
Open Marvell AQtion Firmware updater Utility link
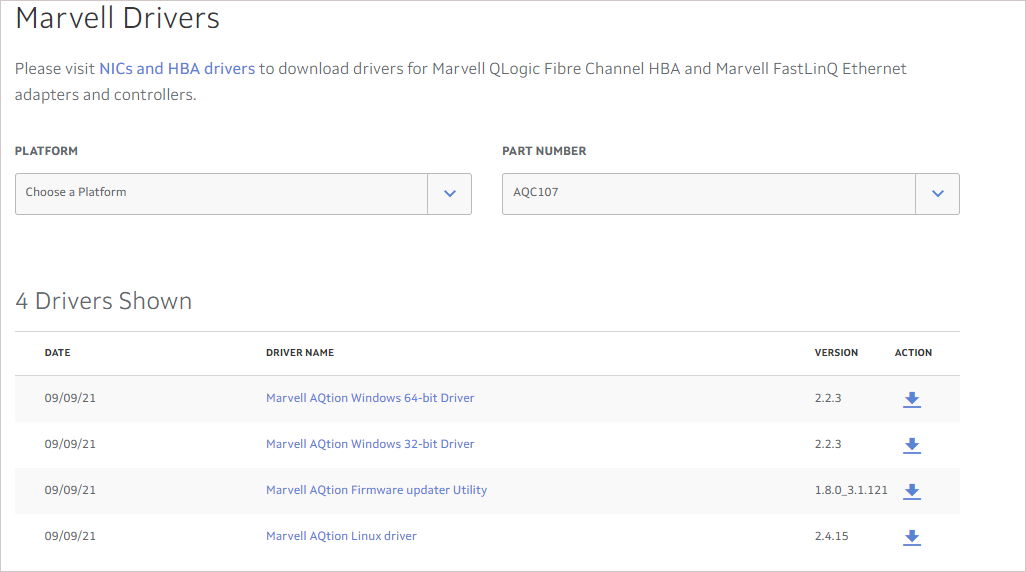click(x=376, y=490)
